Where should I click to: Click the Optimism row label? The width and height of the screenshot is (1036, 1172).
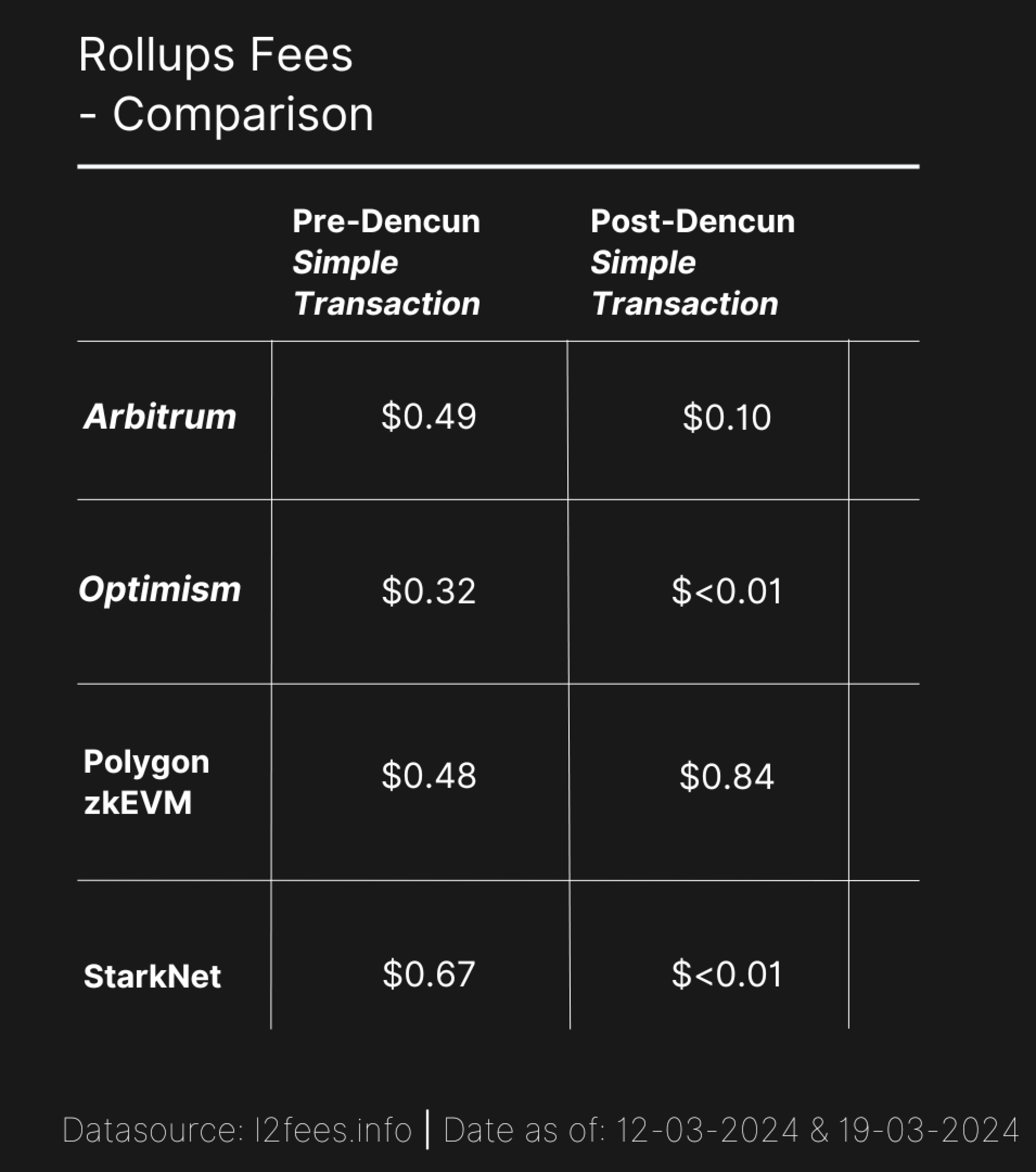(x=160, y=590)
